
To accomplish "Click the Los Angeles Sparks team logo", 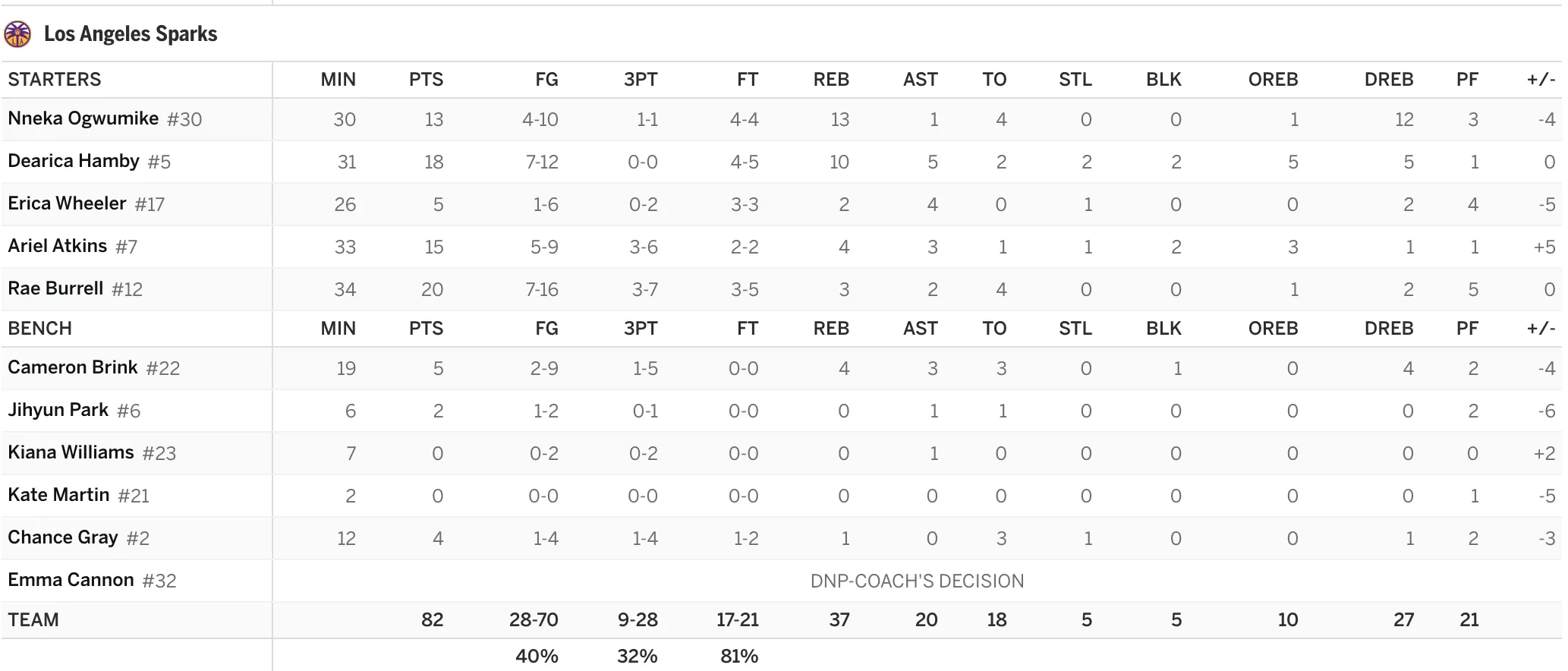I will point(17,34).
